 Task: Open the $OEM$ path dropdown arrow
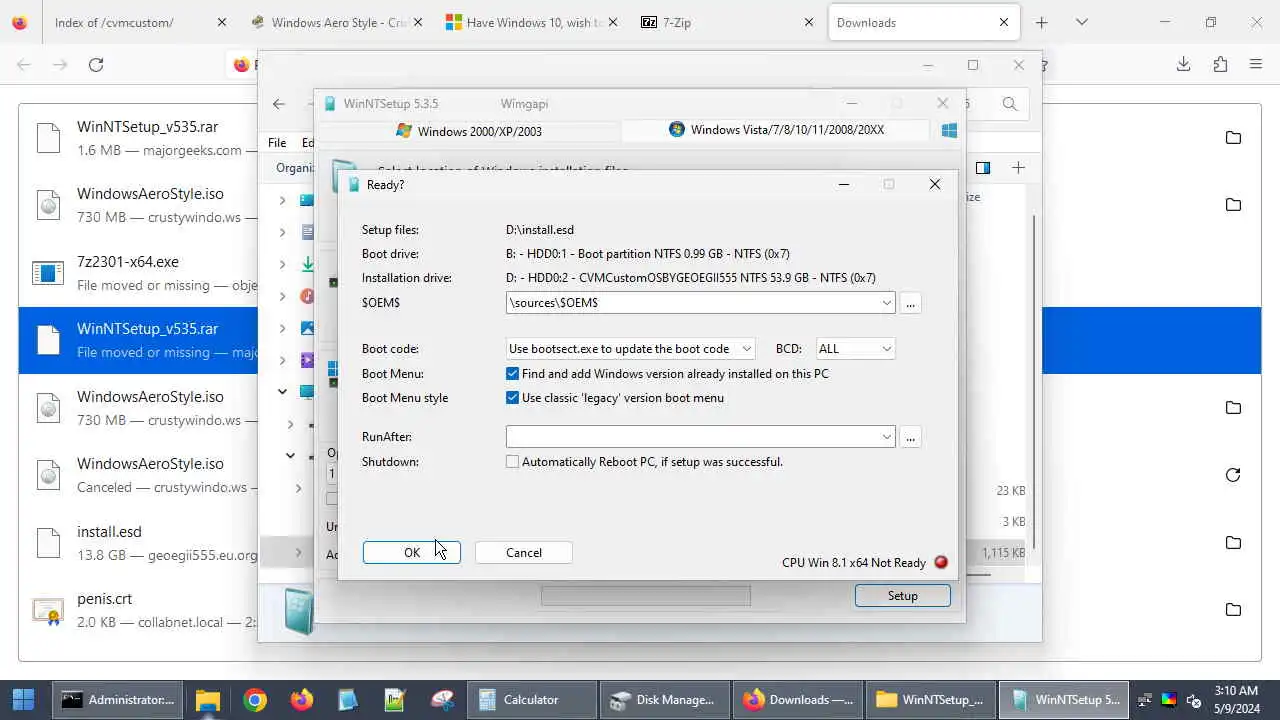coord(886,303)
